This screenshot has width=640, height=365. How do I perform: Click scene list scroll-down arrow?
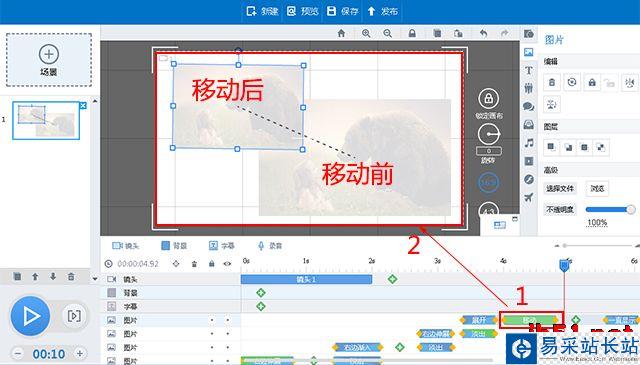(95, 279)
